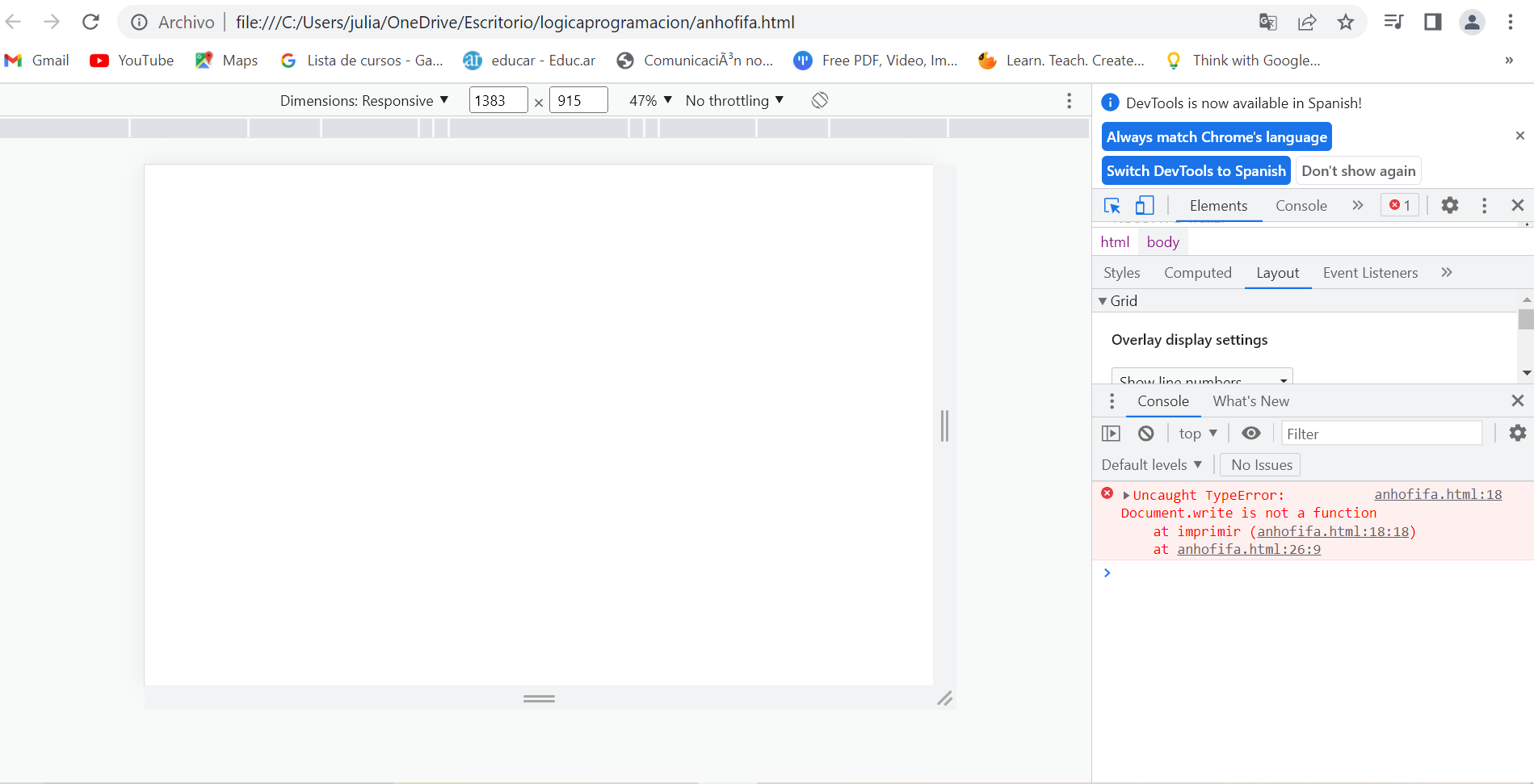Open the 47% zoom dropdown
This screenshot has width=1534, height=784.
650,100
